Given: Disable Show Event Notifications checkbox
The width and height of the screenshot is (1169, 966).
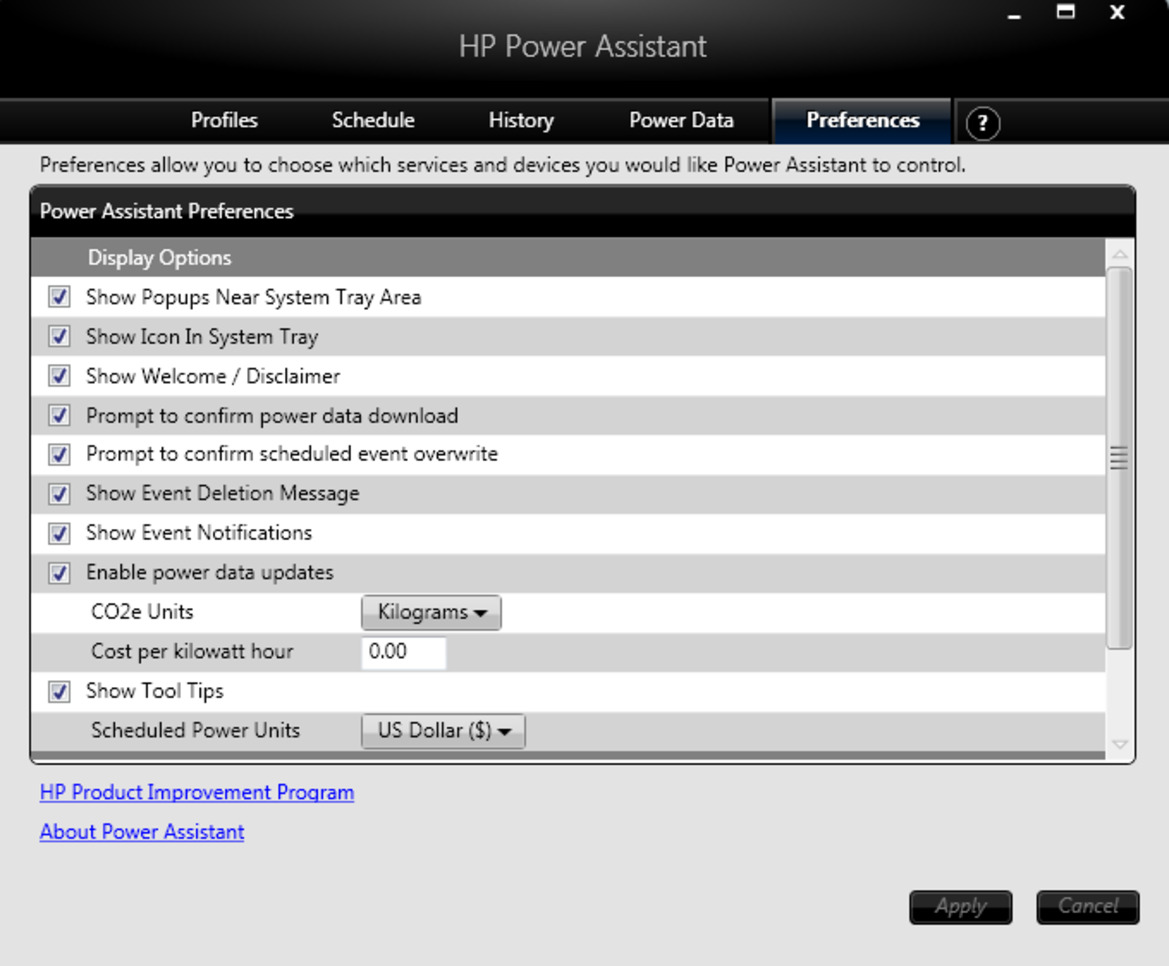Looking at the screenshot, I should coord(60,534).
